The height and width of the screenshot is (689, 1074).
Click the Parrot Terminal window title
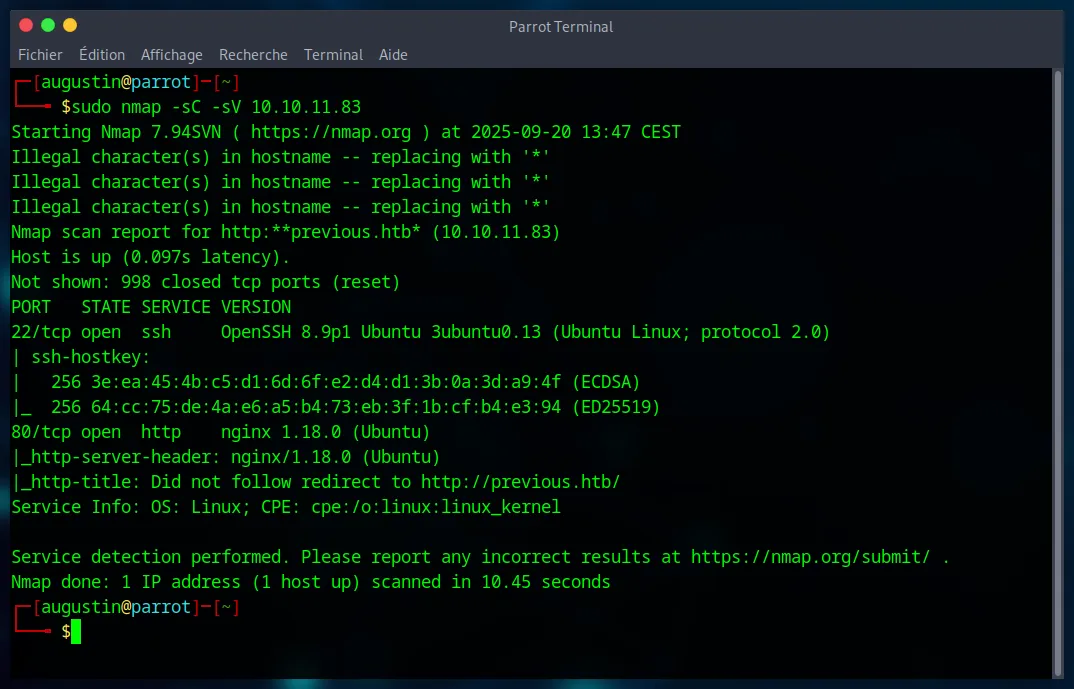561,27
